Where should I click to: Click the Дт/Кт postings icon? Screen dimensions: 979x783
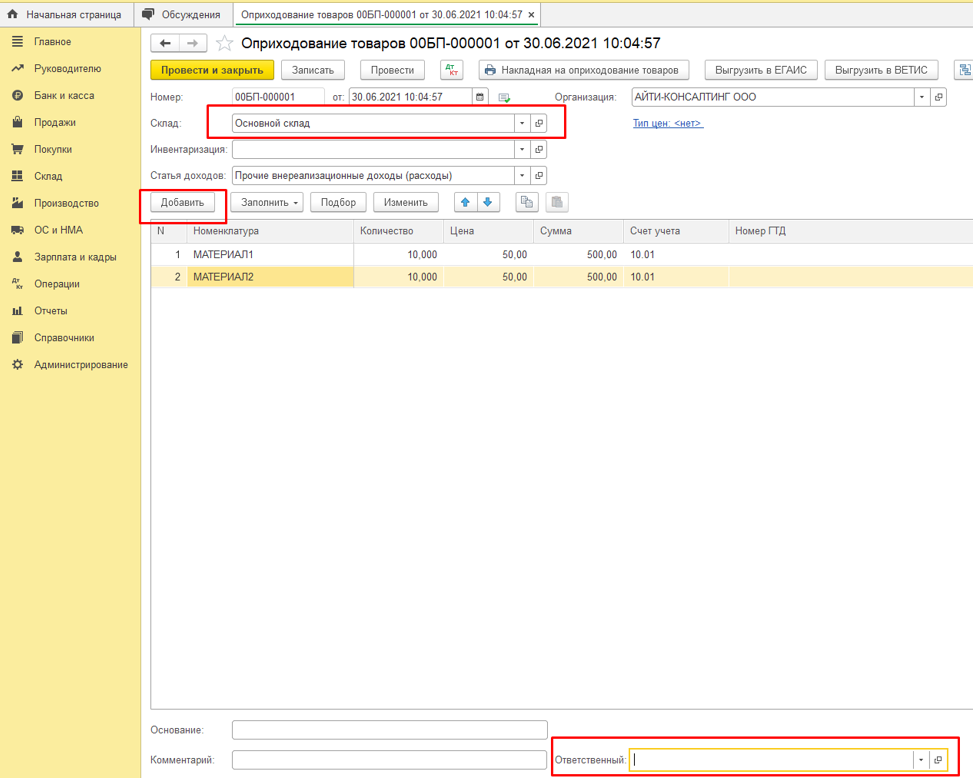pos(451,70)
